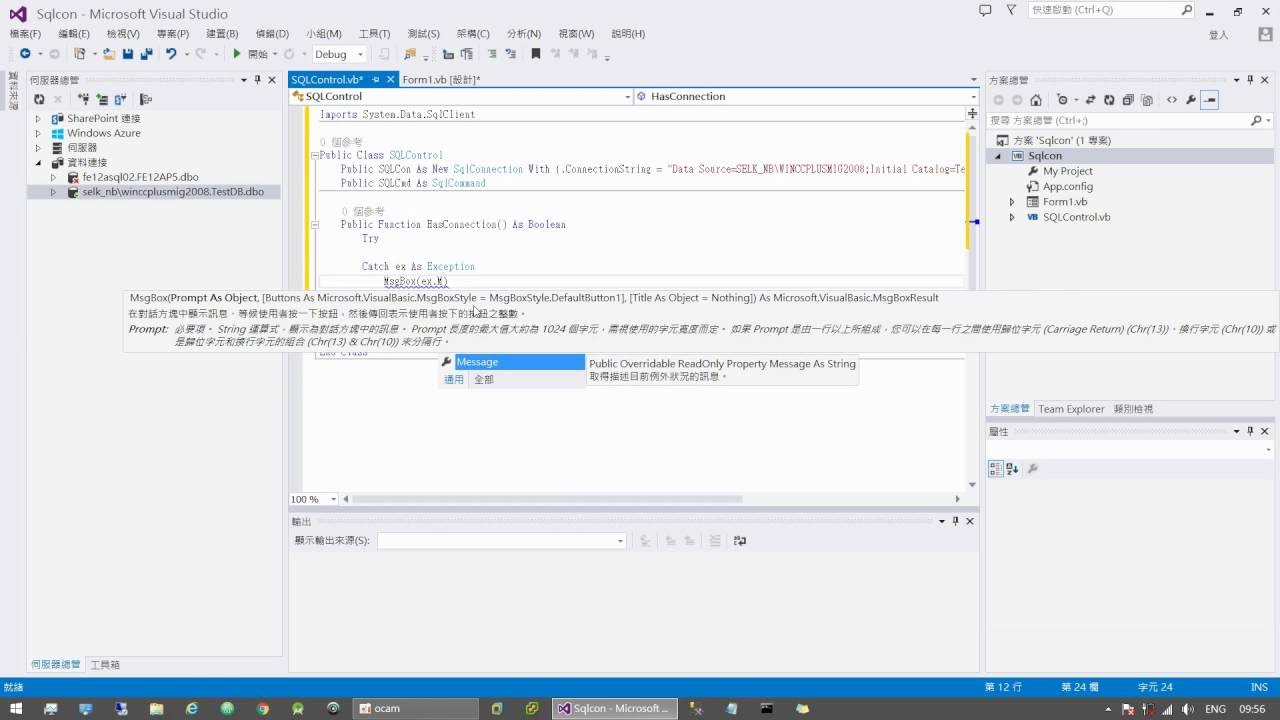Click the feedback speech bubble icon
The image size is (1280, 720).
985,10
